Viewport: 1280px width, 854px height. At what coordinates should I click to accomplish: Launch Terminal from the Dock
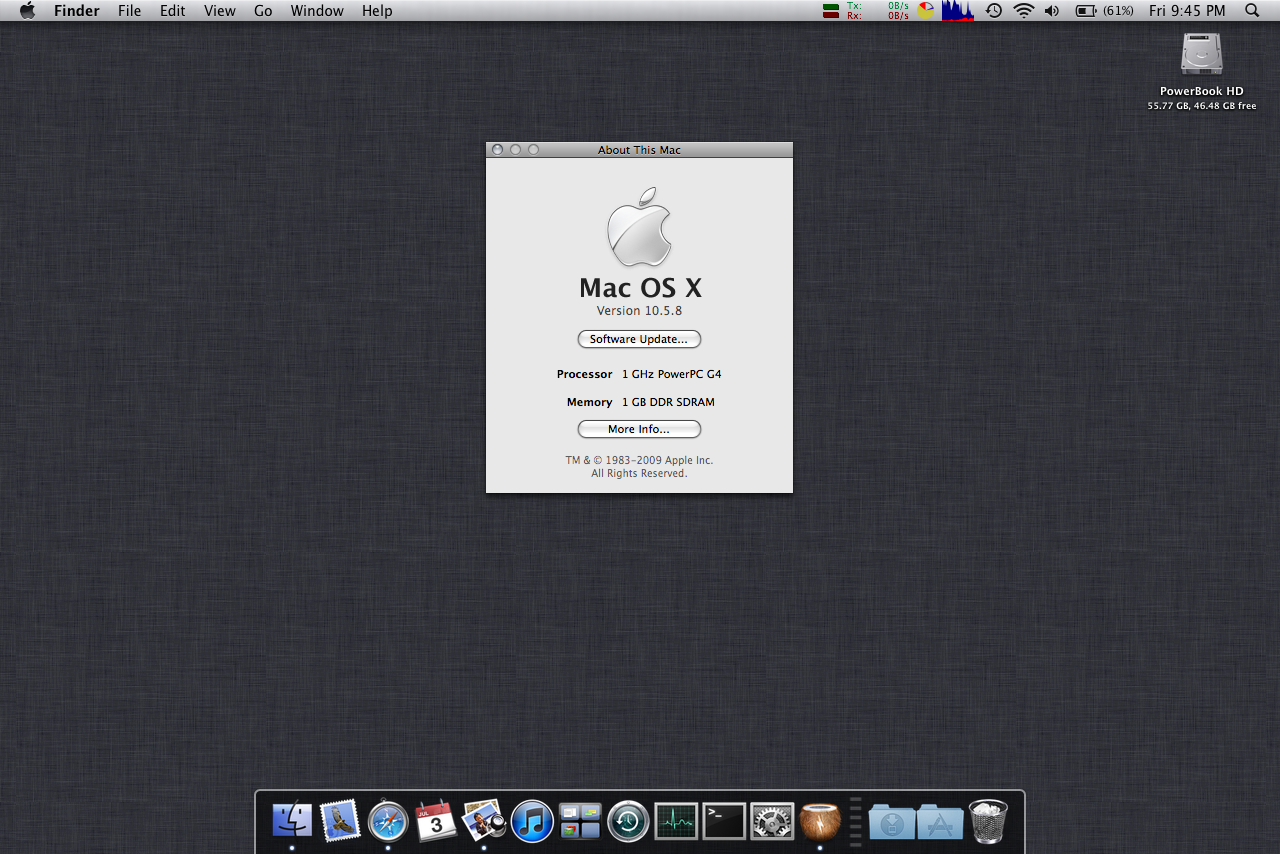pyautogui.click(x=724, y=821)
